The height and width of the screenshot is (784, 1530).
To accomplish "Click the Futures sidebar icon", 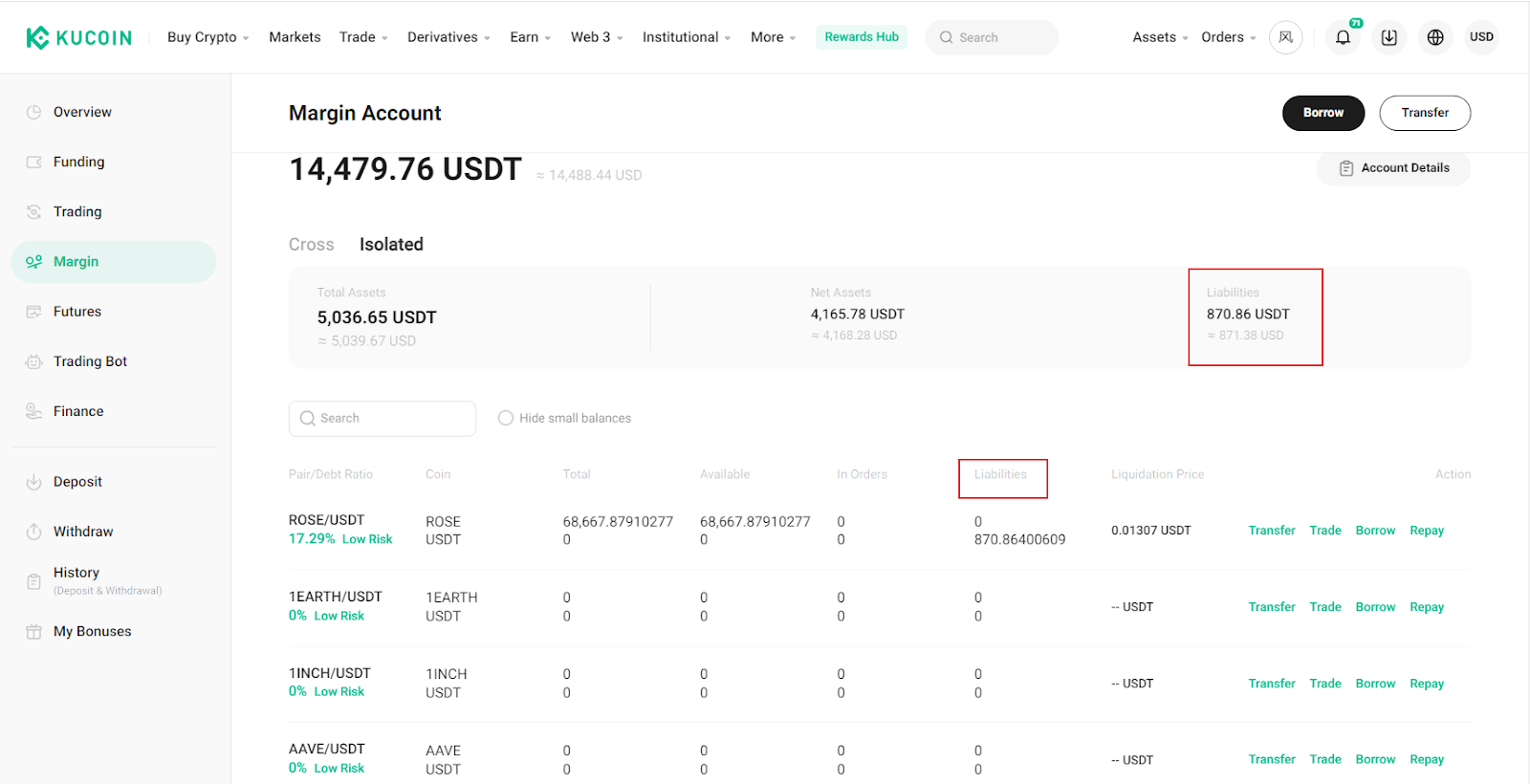I will 34,312.
